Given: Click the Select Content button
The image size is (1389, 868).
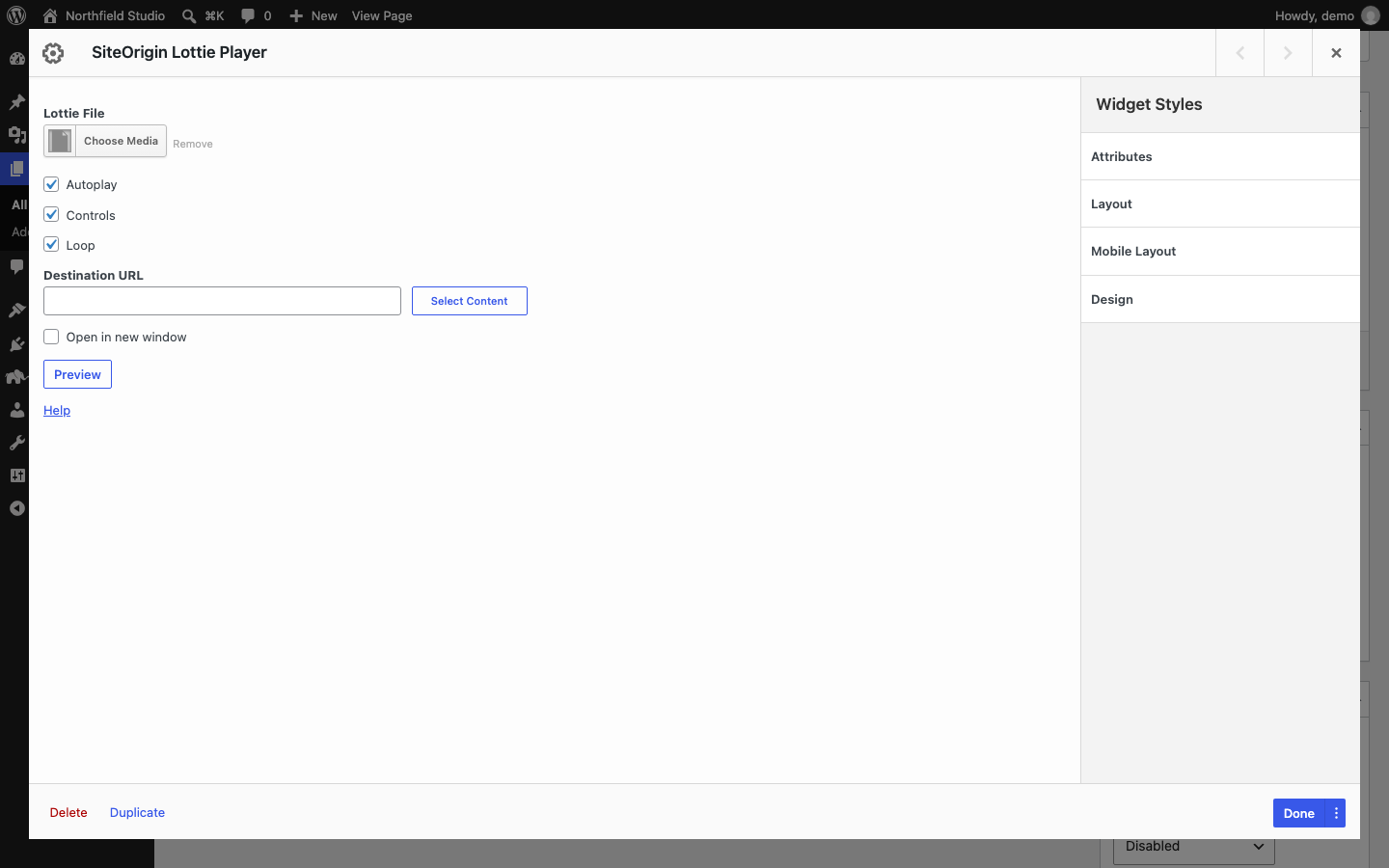Looking at the screenshot, I should click(470, 301).
